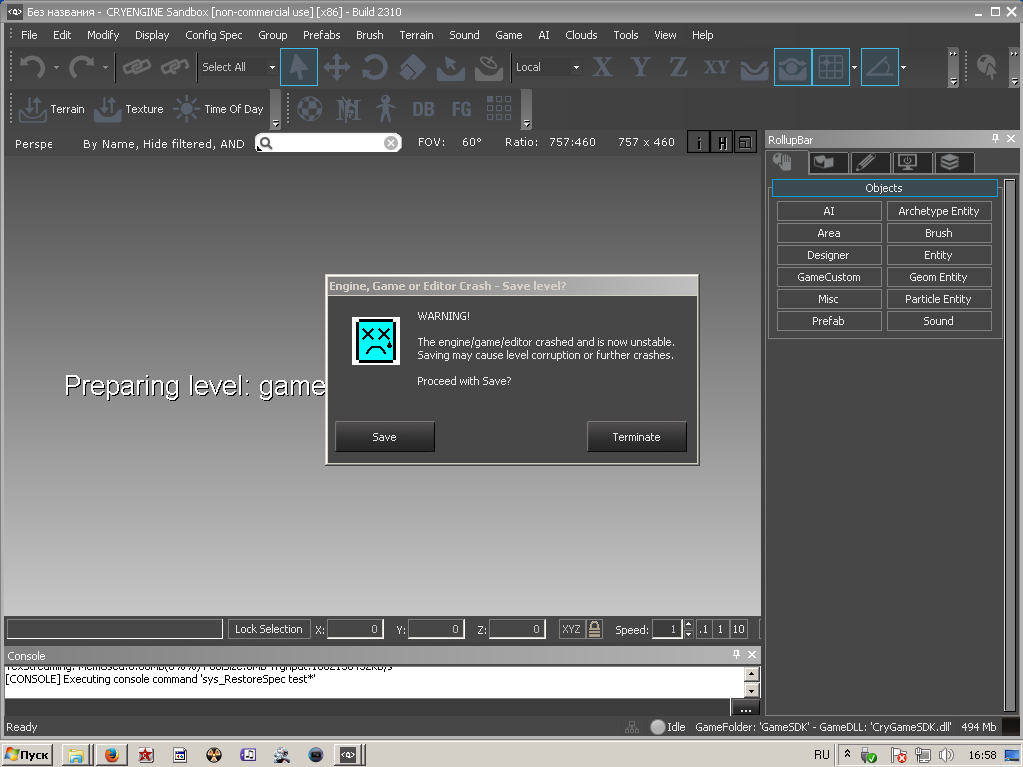Open the Material Editor sphere icon

pos(309,109)
